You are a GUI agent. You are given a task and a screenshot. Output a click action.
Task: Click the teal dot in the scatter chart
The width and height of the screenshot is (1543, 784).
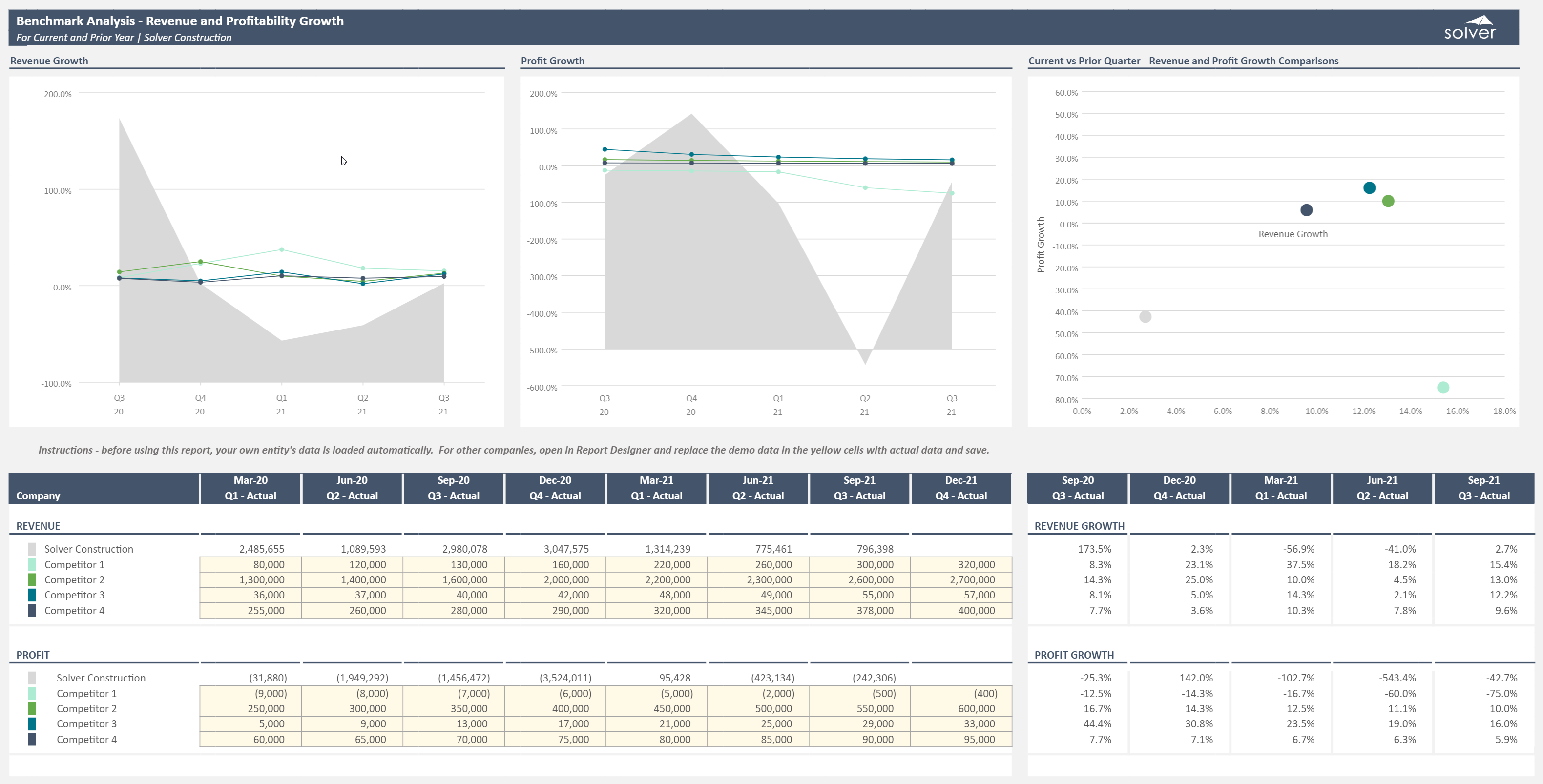1369,188
